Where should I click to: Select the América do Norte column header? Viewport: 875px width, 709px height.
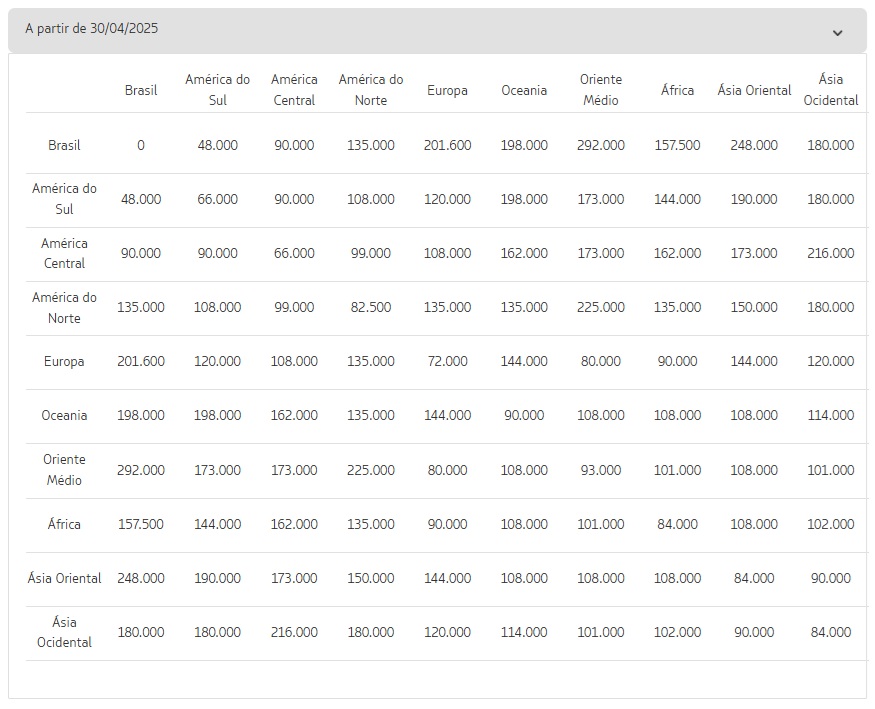[371, 90]
